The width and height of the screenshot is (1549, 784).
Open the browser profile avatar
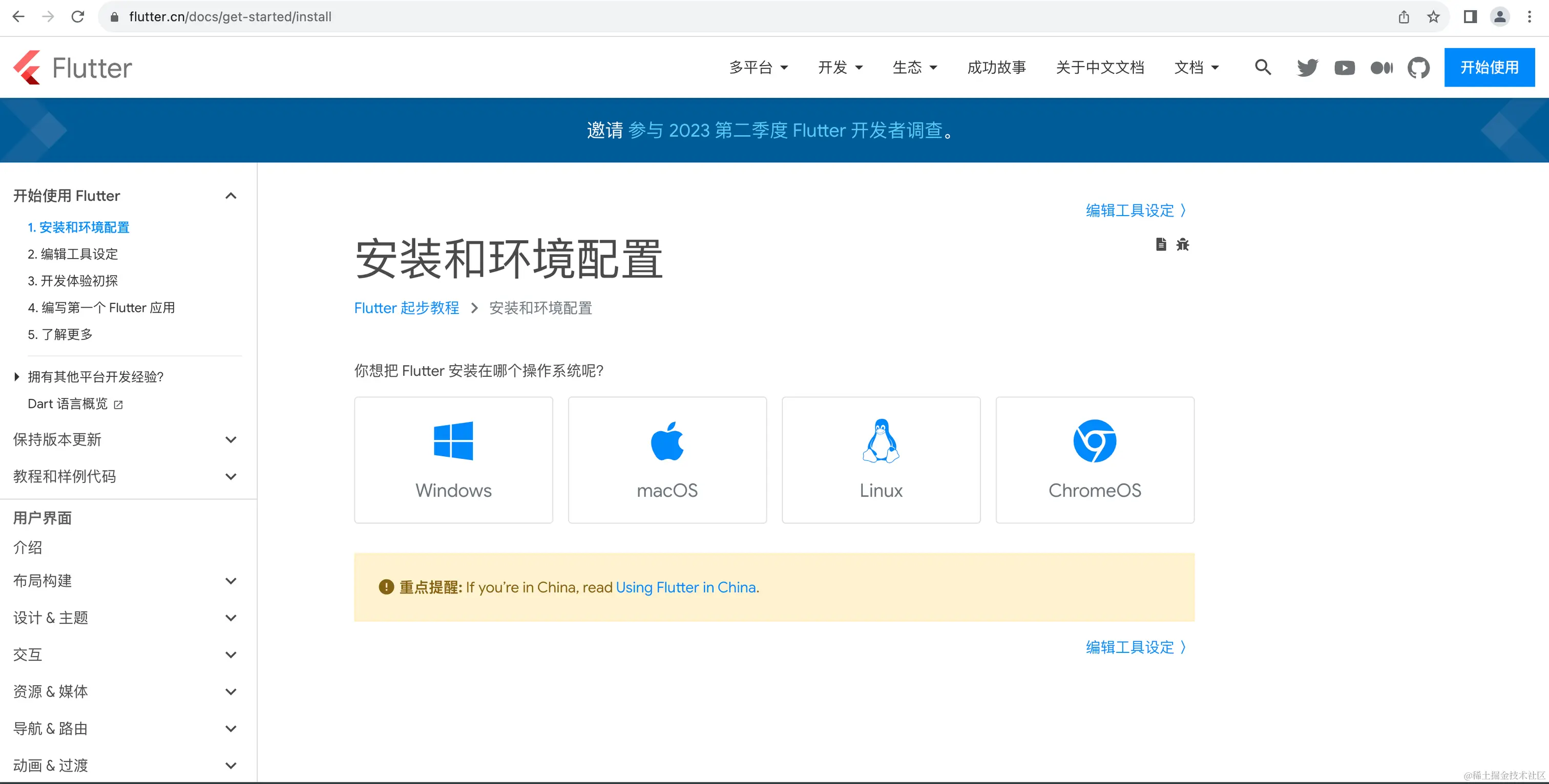[1500, 17]
